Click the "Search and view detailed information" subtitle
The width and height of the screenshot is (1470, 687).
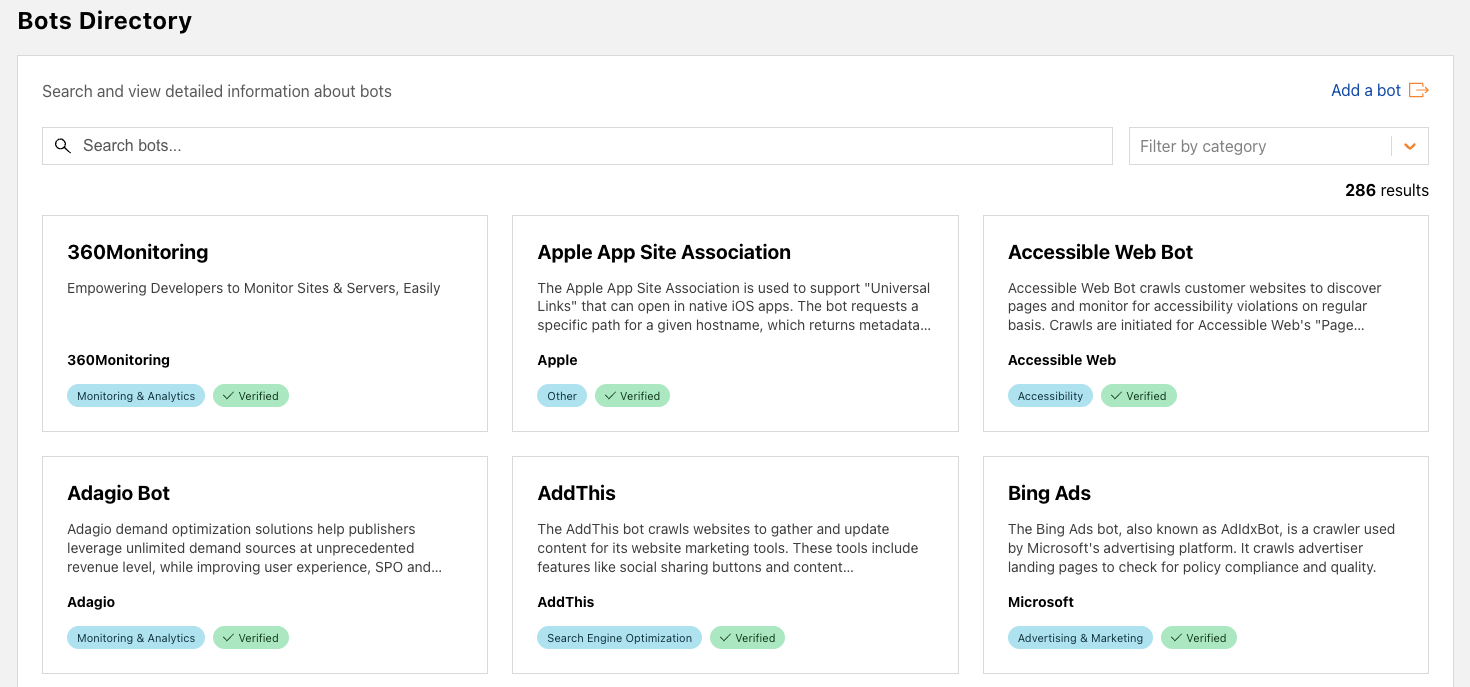tap(217, 91)
